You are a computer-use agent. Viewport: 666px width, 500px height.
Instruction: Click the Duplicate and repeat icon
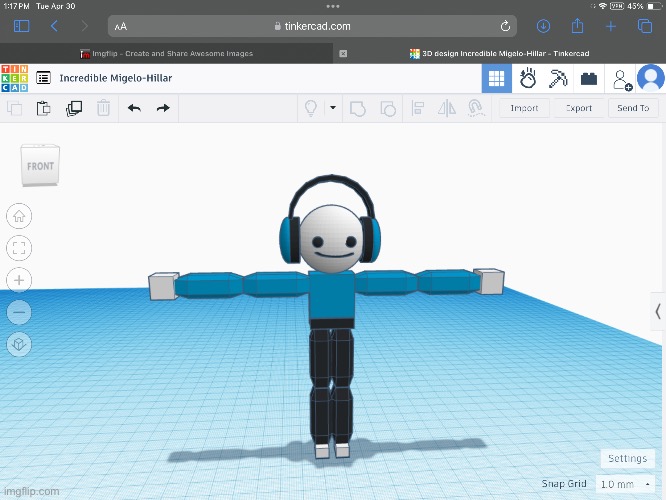coord(74,108)
